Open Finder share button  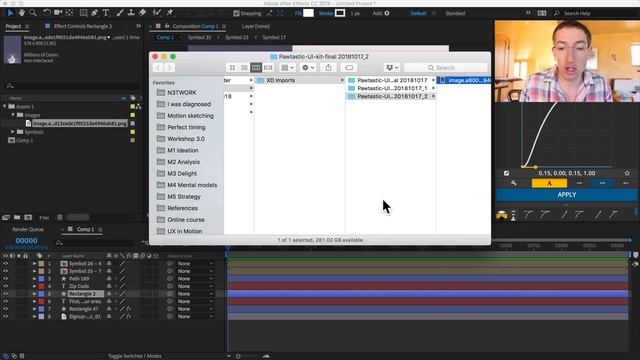click(328, 68)
